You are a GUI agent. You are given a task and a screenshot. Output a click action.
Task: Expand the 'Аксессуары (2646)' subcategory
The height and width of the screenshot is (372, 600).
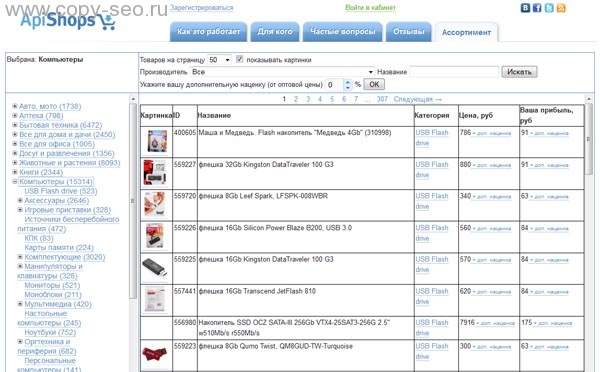coord(20,200)
